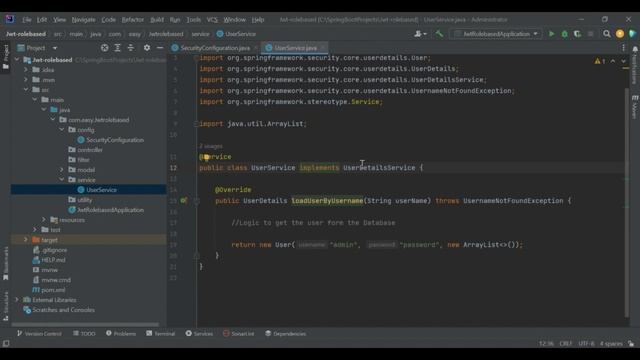Collapse all in Project panel
Screen dimensions: 640x360
point(131,48)
